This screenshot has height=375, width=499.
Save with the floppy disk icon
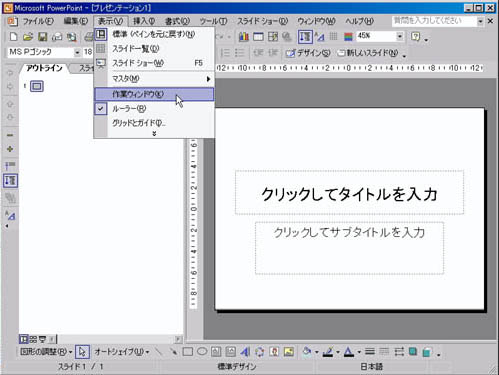point(43,37)
